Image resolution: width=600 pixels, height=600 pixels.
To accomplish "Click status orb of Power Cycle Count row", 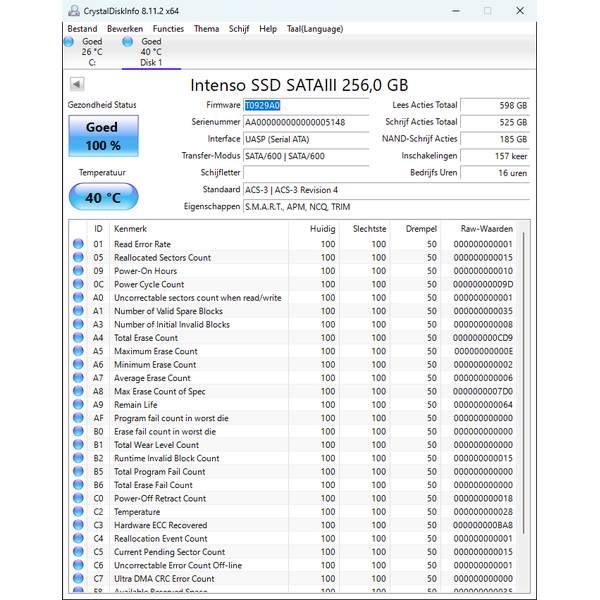I will 78,284.
